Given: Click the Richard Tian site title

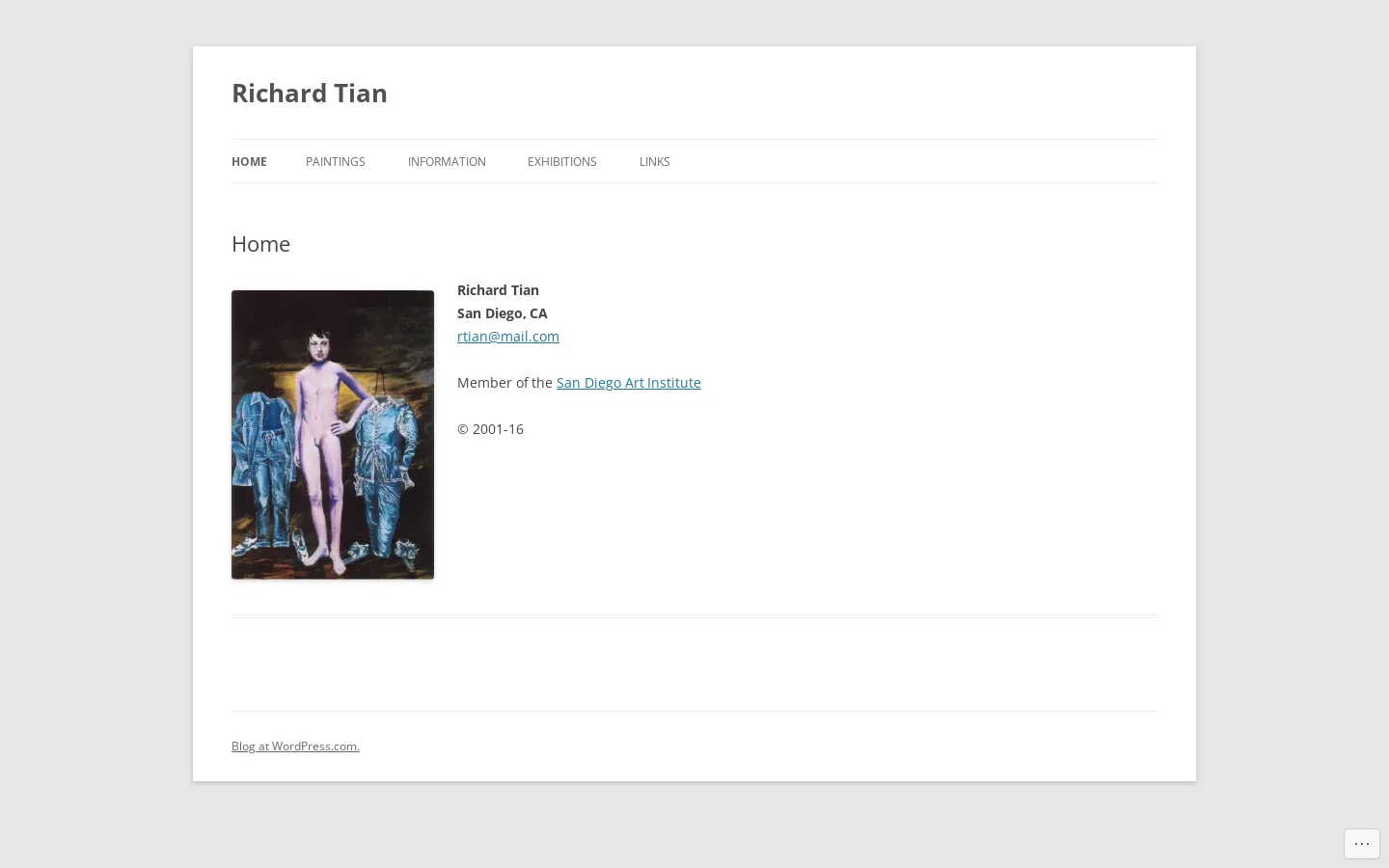Looking at the screenshot, I should pos(310,93).
